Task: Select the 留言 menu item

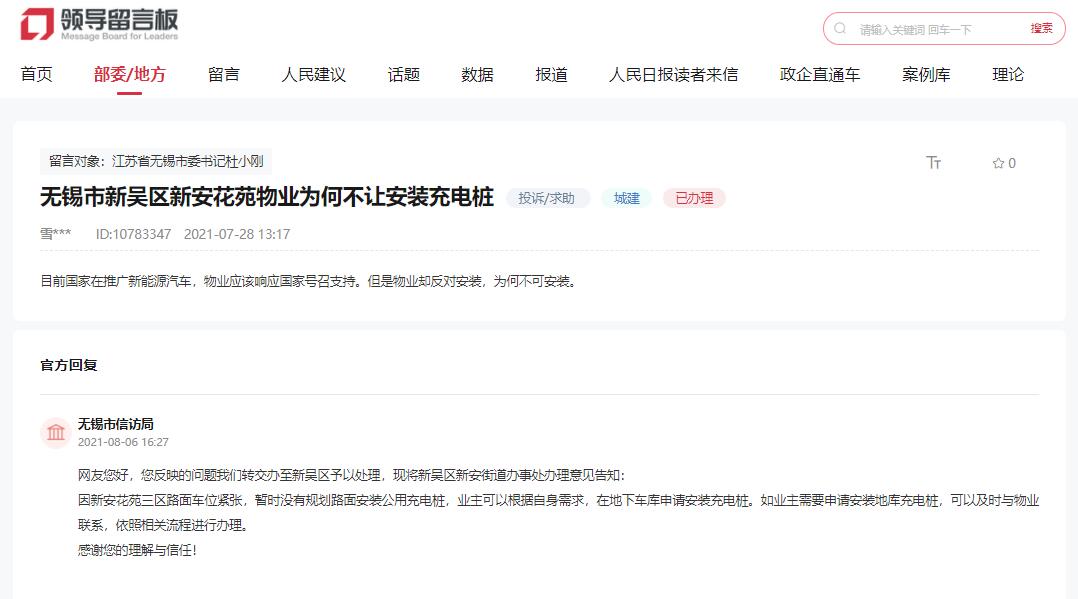Action: [224, 75]
